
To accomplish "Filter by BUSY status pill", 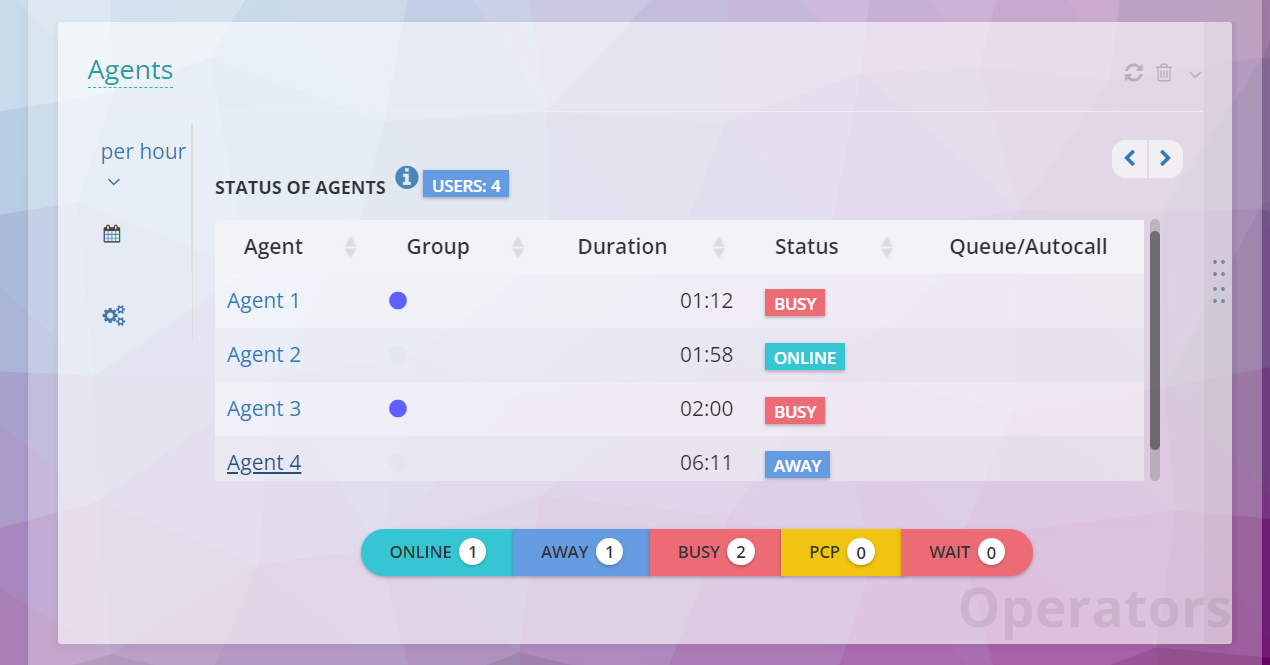I will pos(715,552).
